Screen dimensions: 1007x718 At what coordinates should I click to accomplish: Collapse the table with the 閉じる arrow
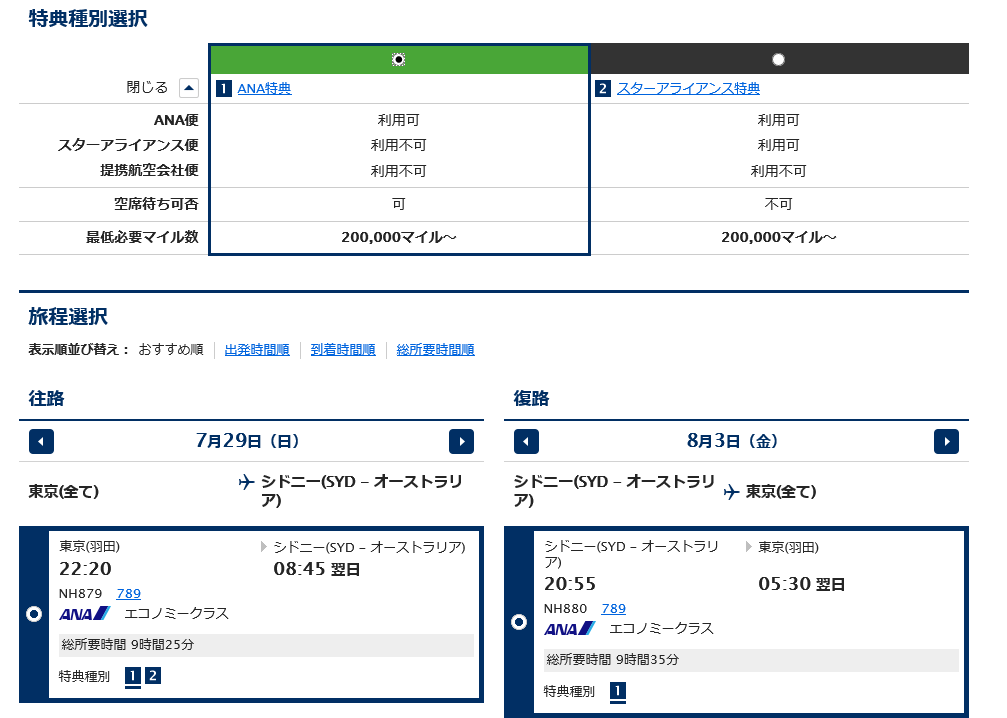pos(189,88)
